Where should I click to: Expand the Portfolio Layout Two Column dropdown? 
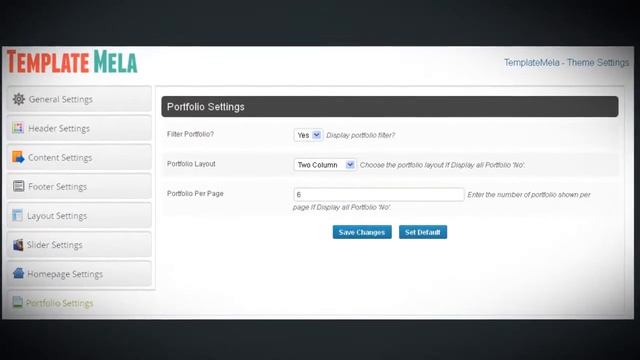325,165
